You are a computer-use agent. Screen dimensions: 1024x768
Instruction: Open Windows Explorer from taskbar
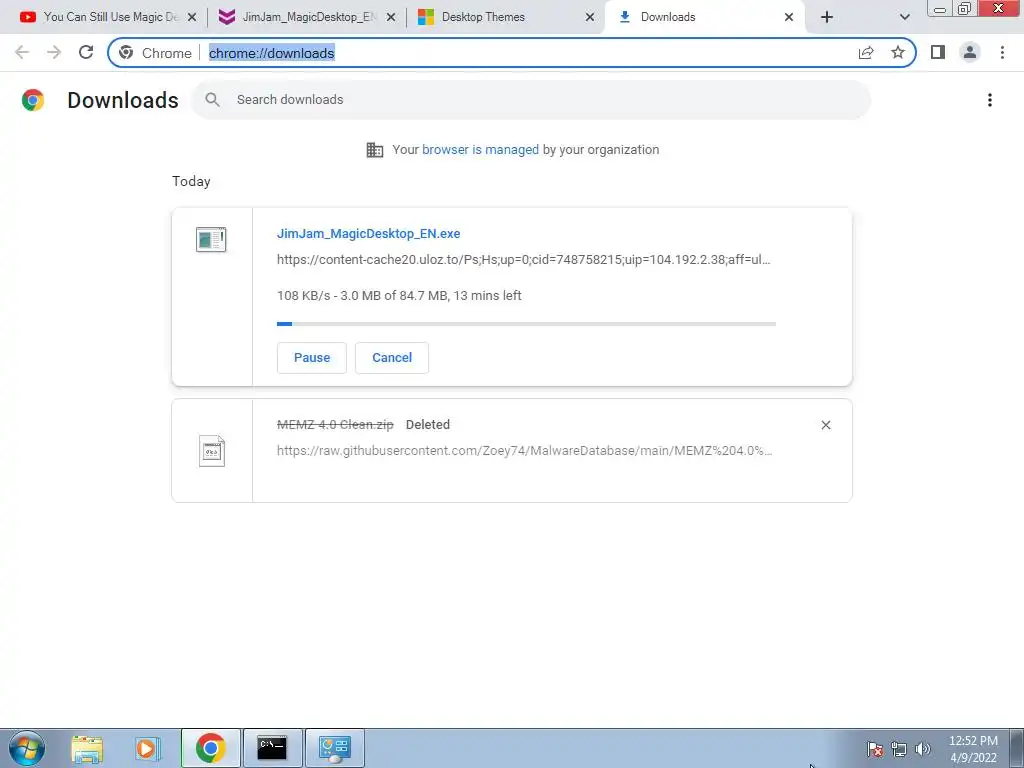coord(87,748)
